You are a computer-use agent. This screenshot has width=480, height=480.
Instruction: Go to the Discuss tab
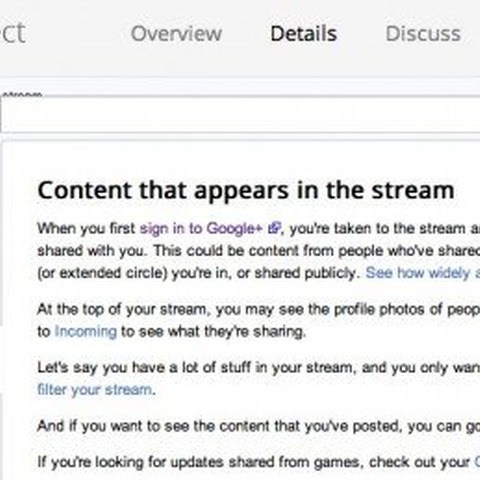pos(423,34)
